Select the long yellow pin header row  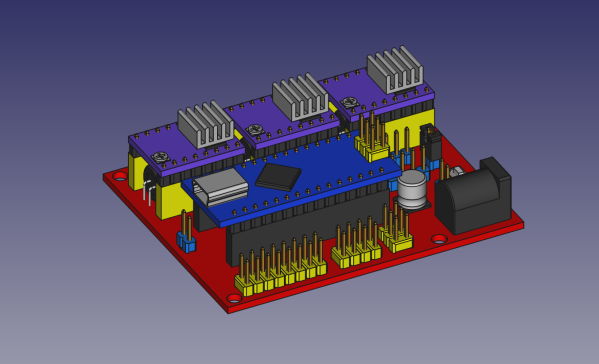click(x=281, y=265)
